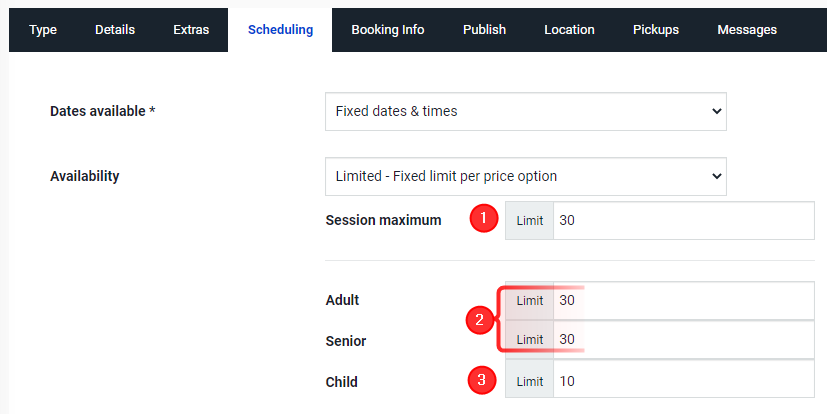The width and height of the screenshot is (827, 414).
Task: Go to the Extras tab
Action: click(191, 30)
